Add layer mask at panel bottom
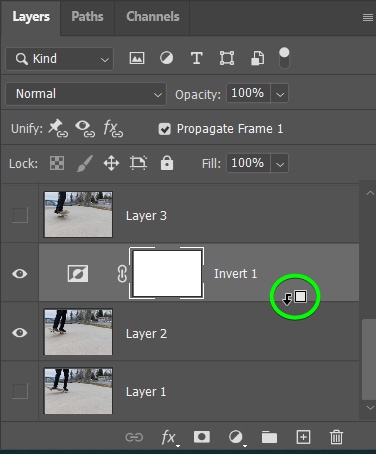The height and width of the screenshot is (454, 376). [x=202, y=437]
